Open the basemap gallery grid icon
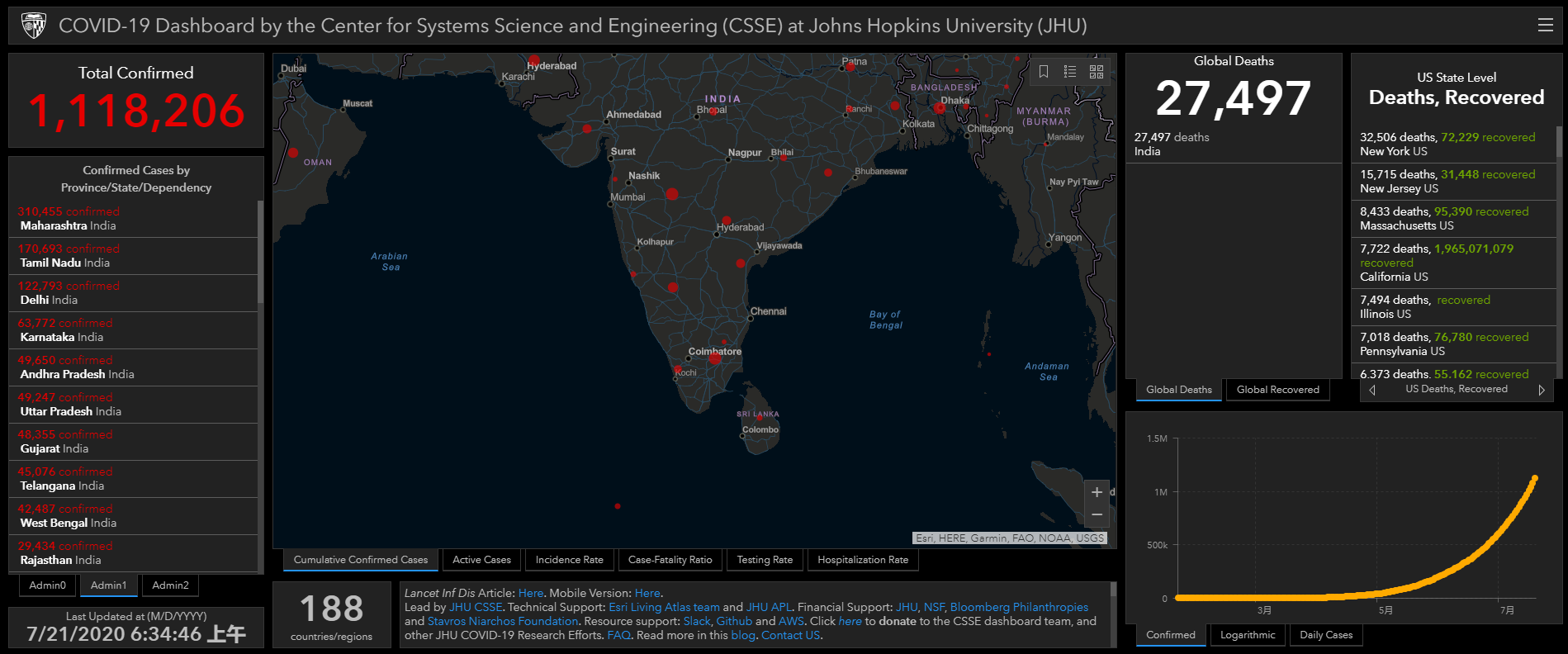The width and height of the screenshot is (1568, 654). coord(1097,72)
